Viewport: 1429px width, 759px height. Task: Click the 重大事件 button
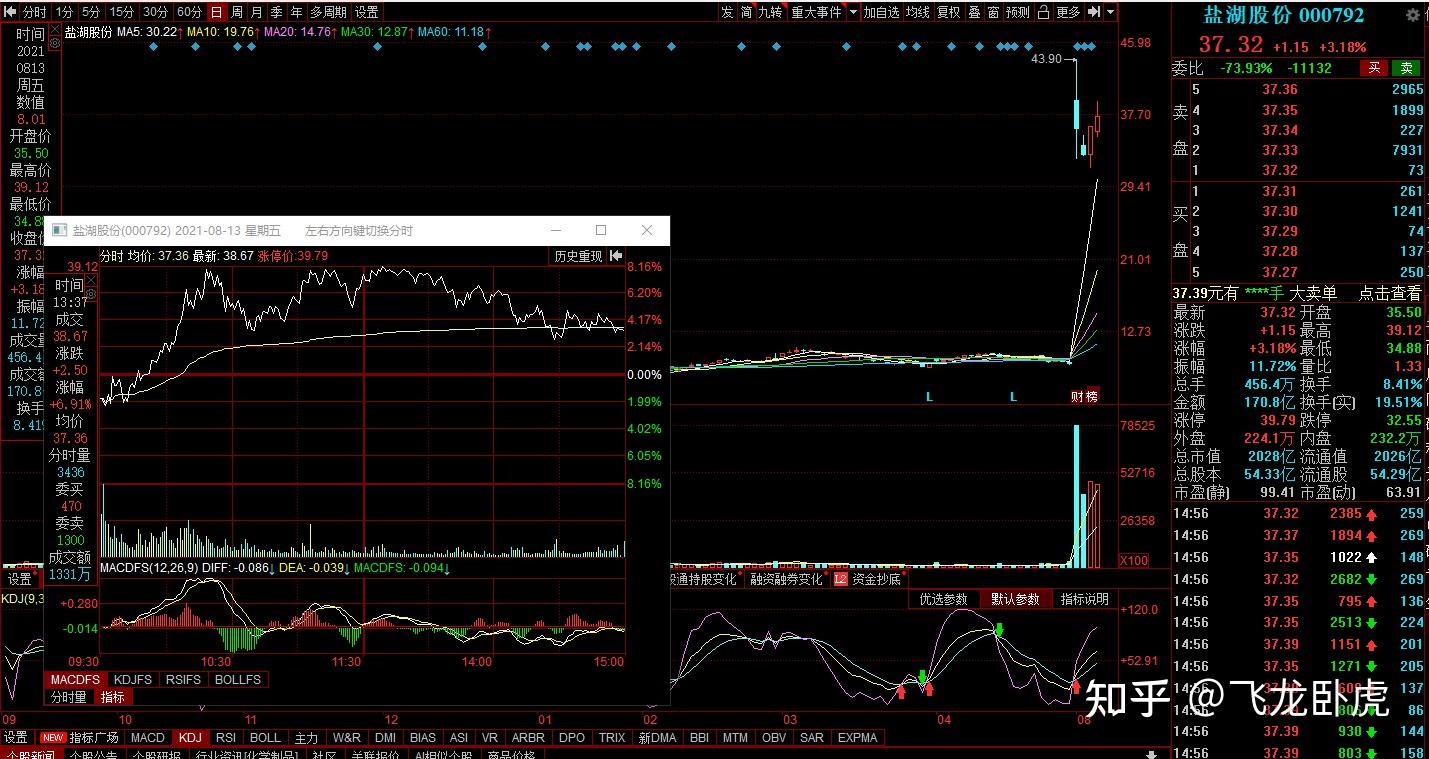pos(817,12)
